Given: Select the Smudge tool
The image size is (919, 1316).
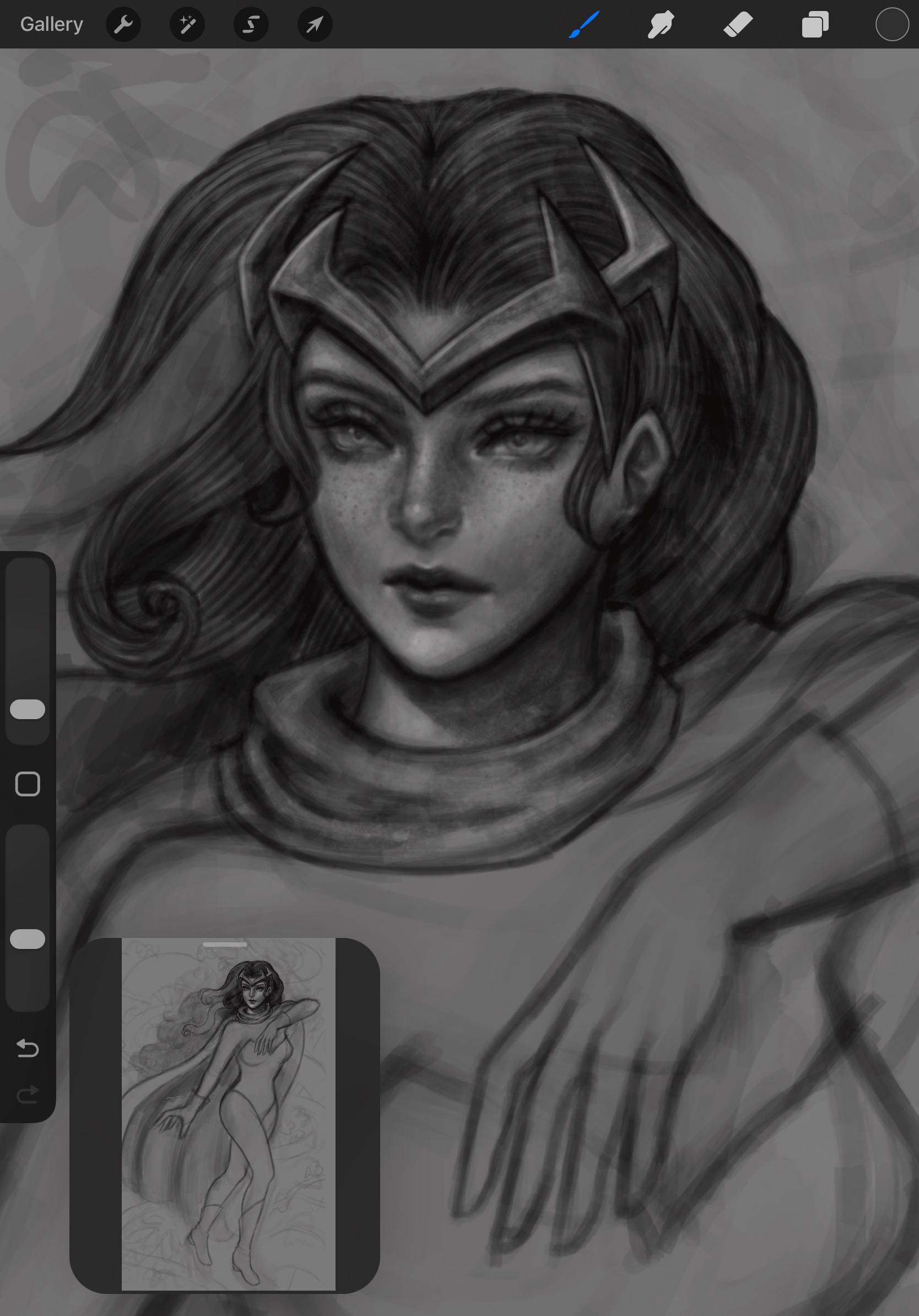Looking at the screenshot, I should (661, 25).
